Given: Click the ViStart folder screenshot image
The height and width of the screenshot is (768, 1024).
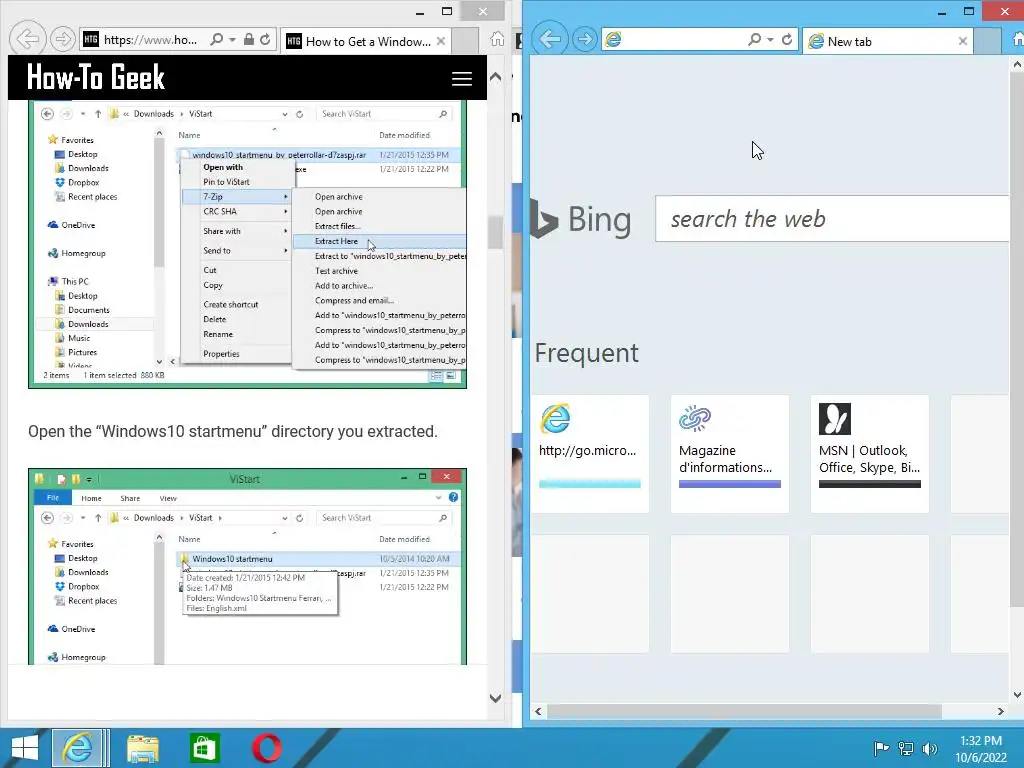Looking at the screenshot, I should (x=248, y=567).
